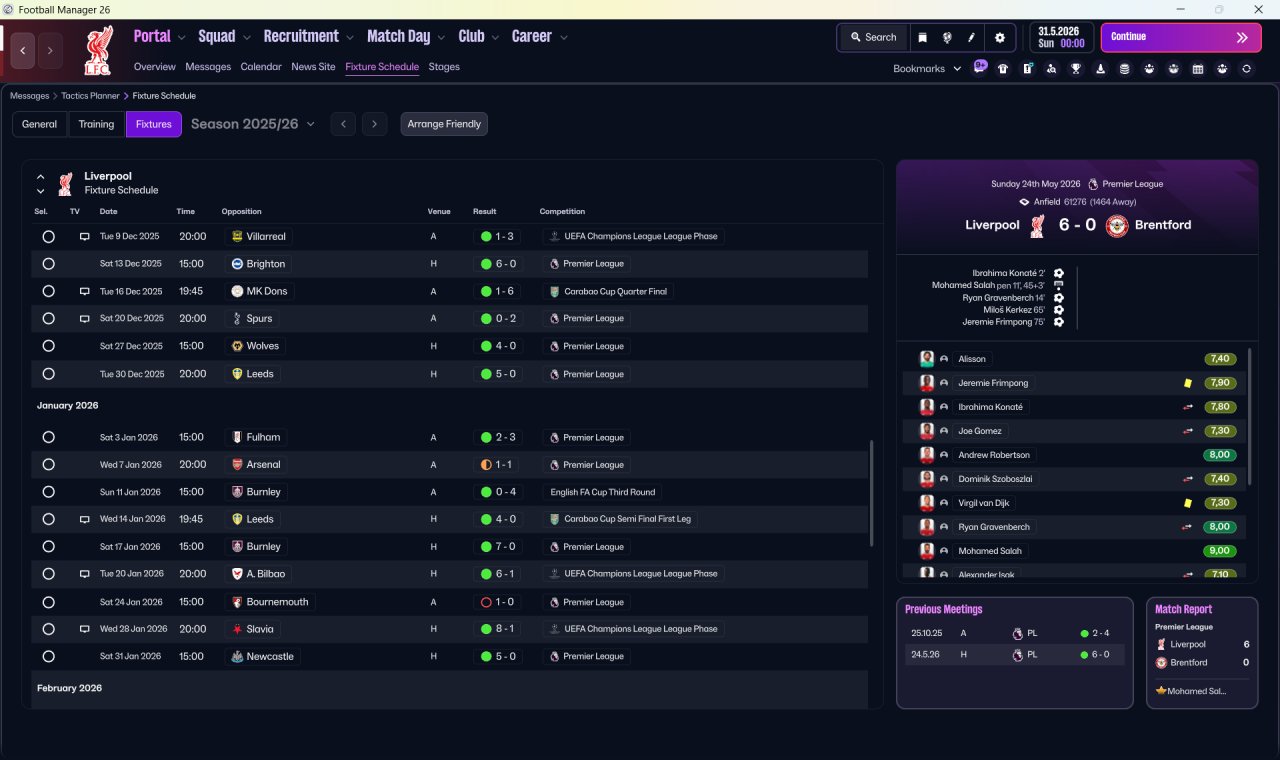Click the shirt icon in the bookmarks bar
1280x760 pixels.
click(1003, 69)
